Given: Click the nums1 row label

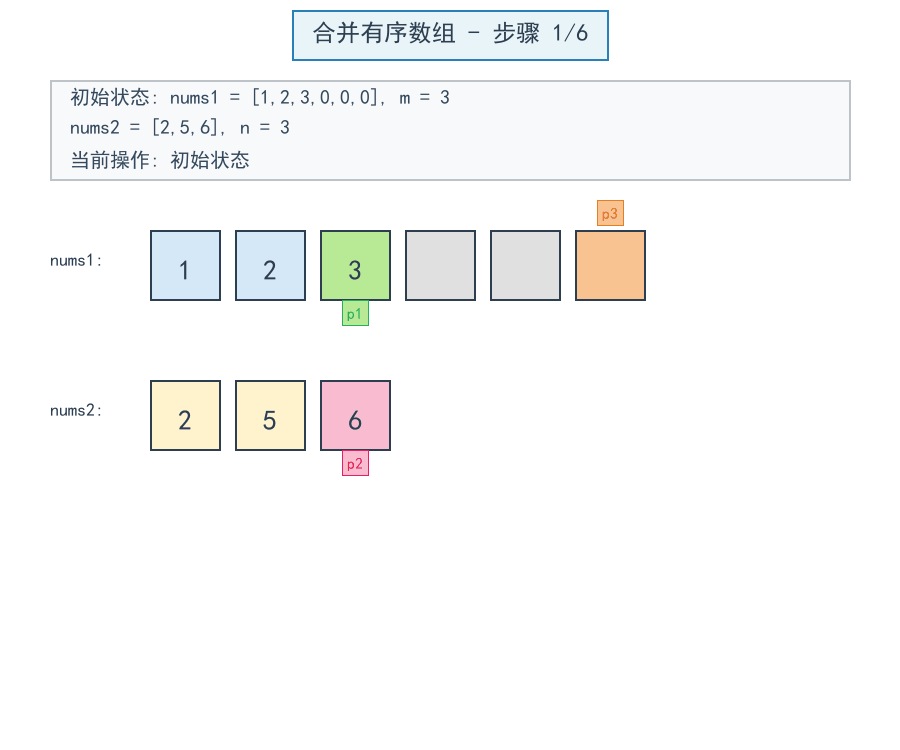Looking at the screenshot, I should (76, 261).
